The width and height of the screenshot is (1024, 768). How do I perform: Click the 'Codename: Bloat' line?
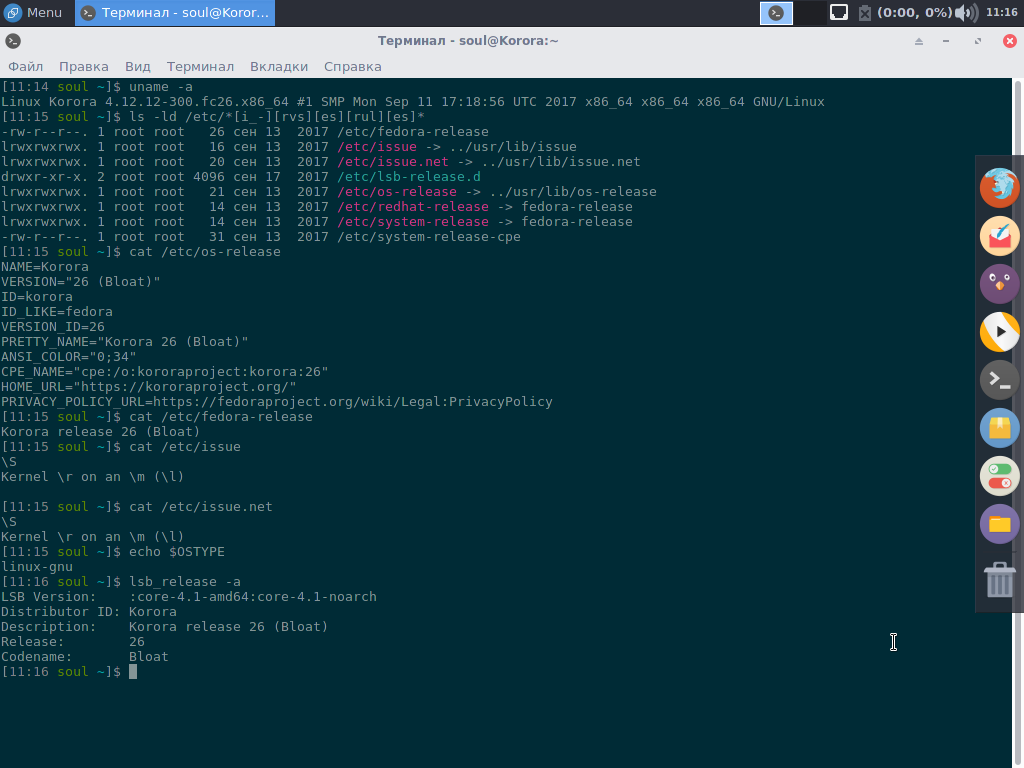coord(85,658)
